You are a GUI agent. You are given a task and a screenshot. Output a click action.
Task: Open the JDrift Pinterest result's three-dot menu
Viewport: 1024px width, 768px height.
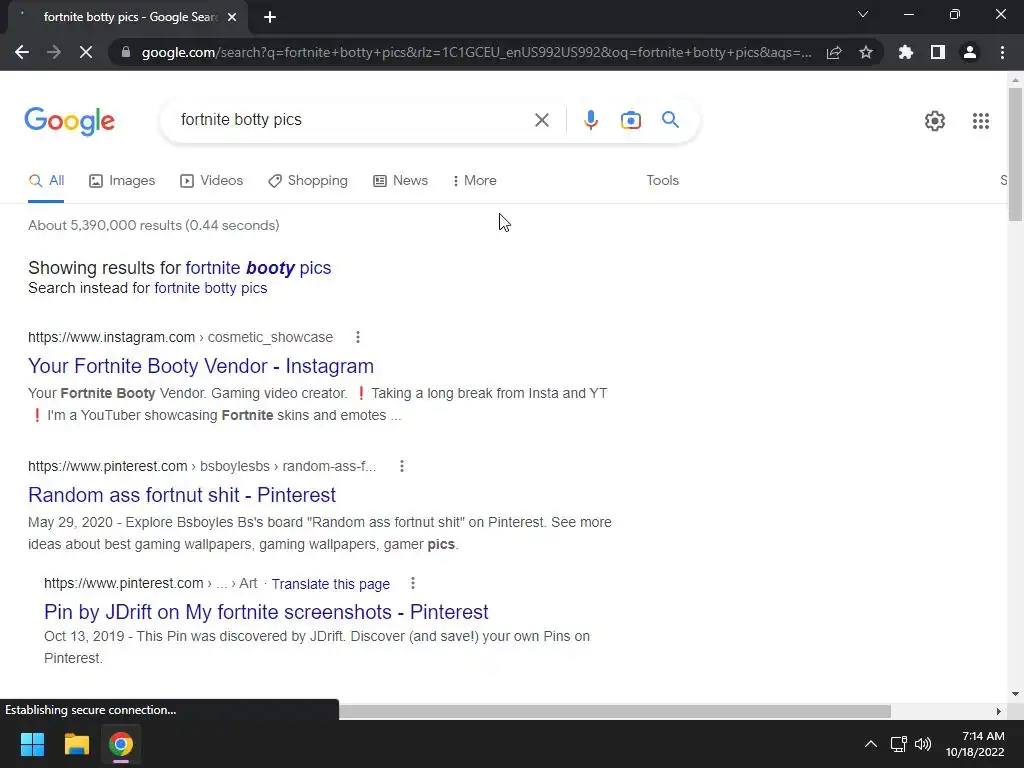pos(412,583)
